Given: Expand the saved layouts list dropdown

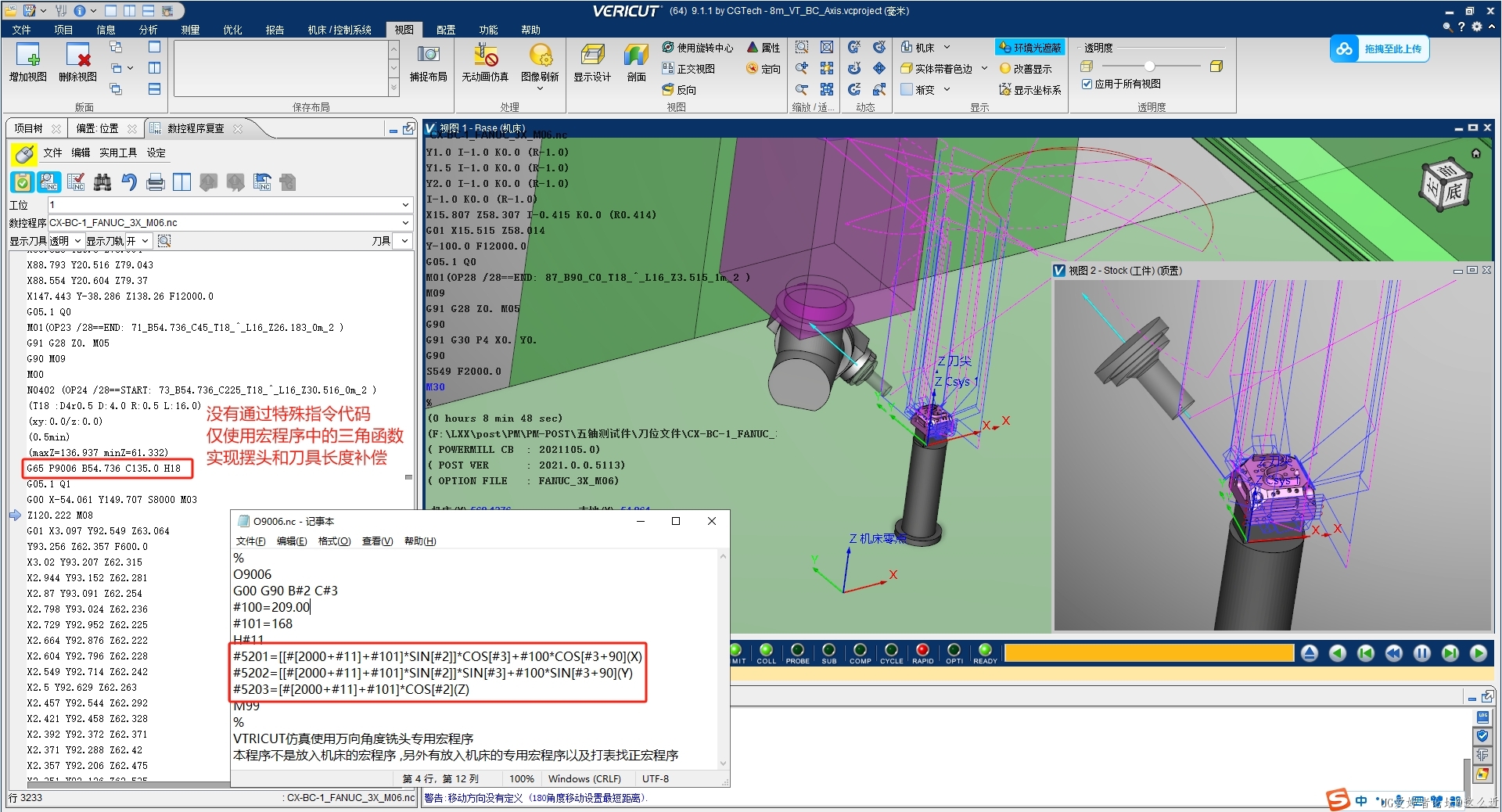Looking at the screenshot, I should tap(394, 89).
